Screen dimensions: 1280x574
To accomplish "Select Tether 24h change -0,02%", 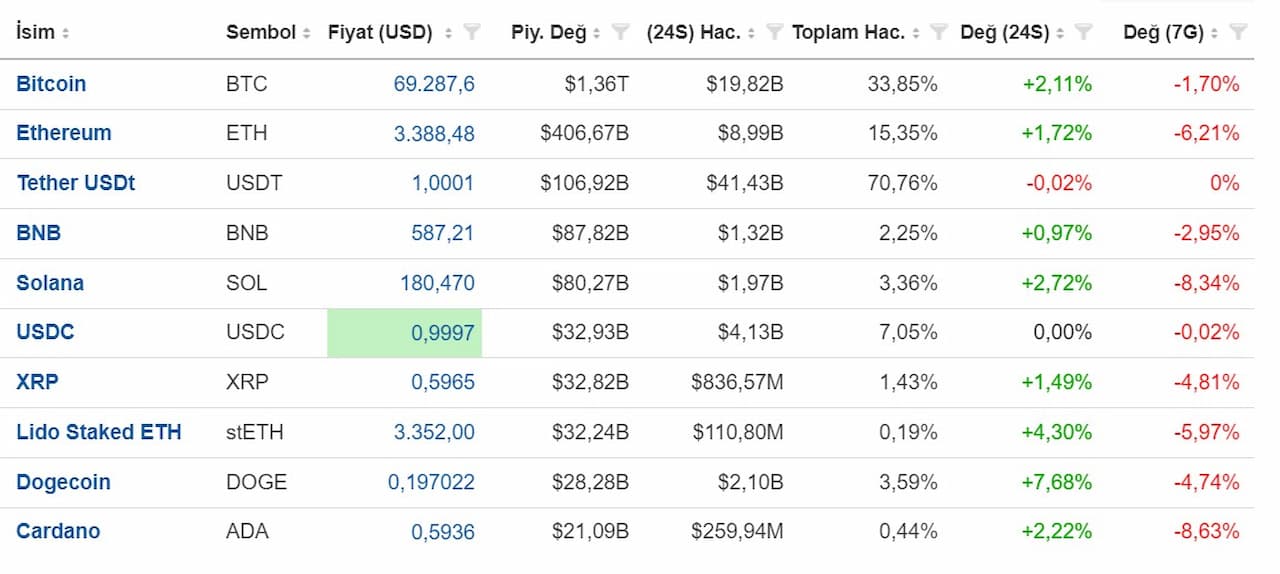I will 1059,183.
